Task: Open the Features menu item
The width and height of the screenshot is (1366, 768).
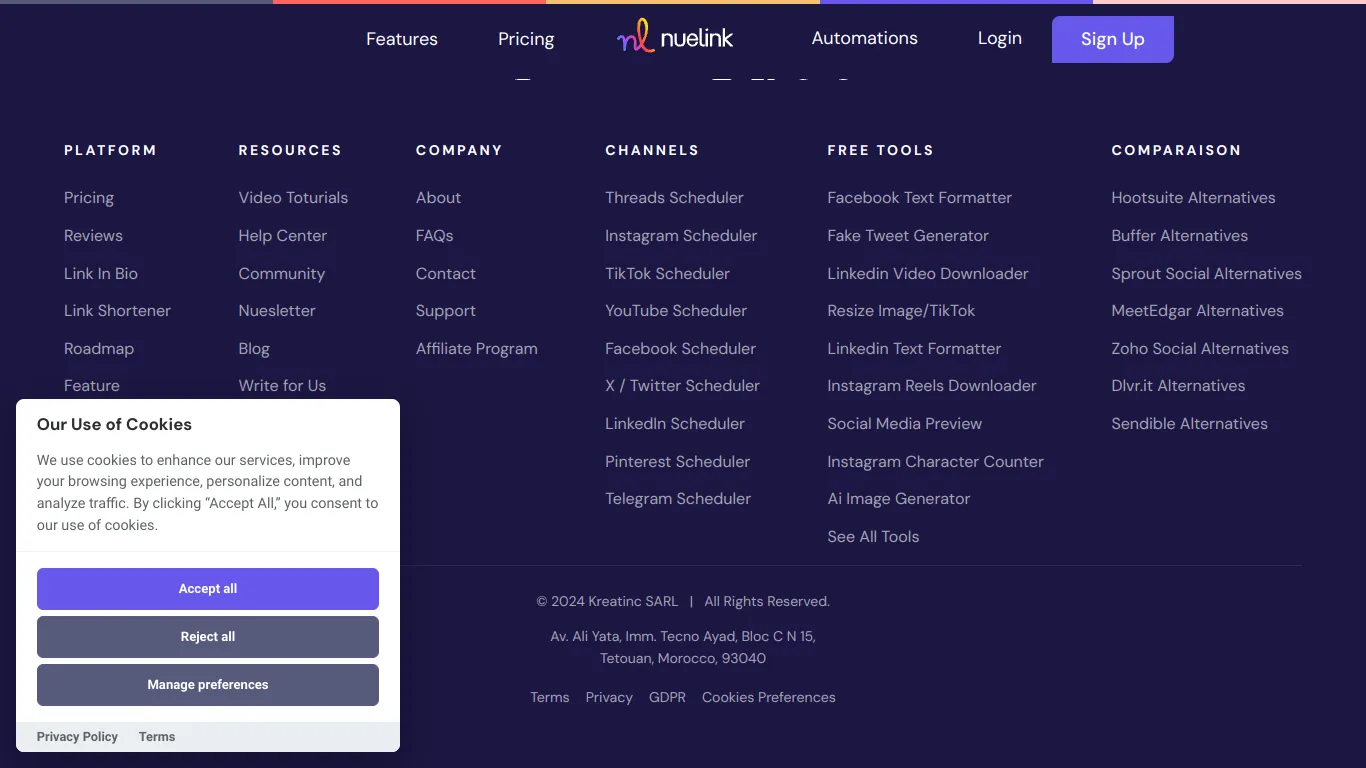Action: pyautogui.click(x=402, y=39)
